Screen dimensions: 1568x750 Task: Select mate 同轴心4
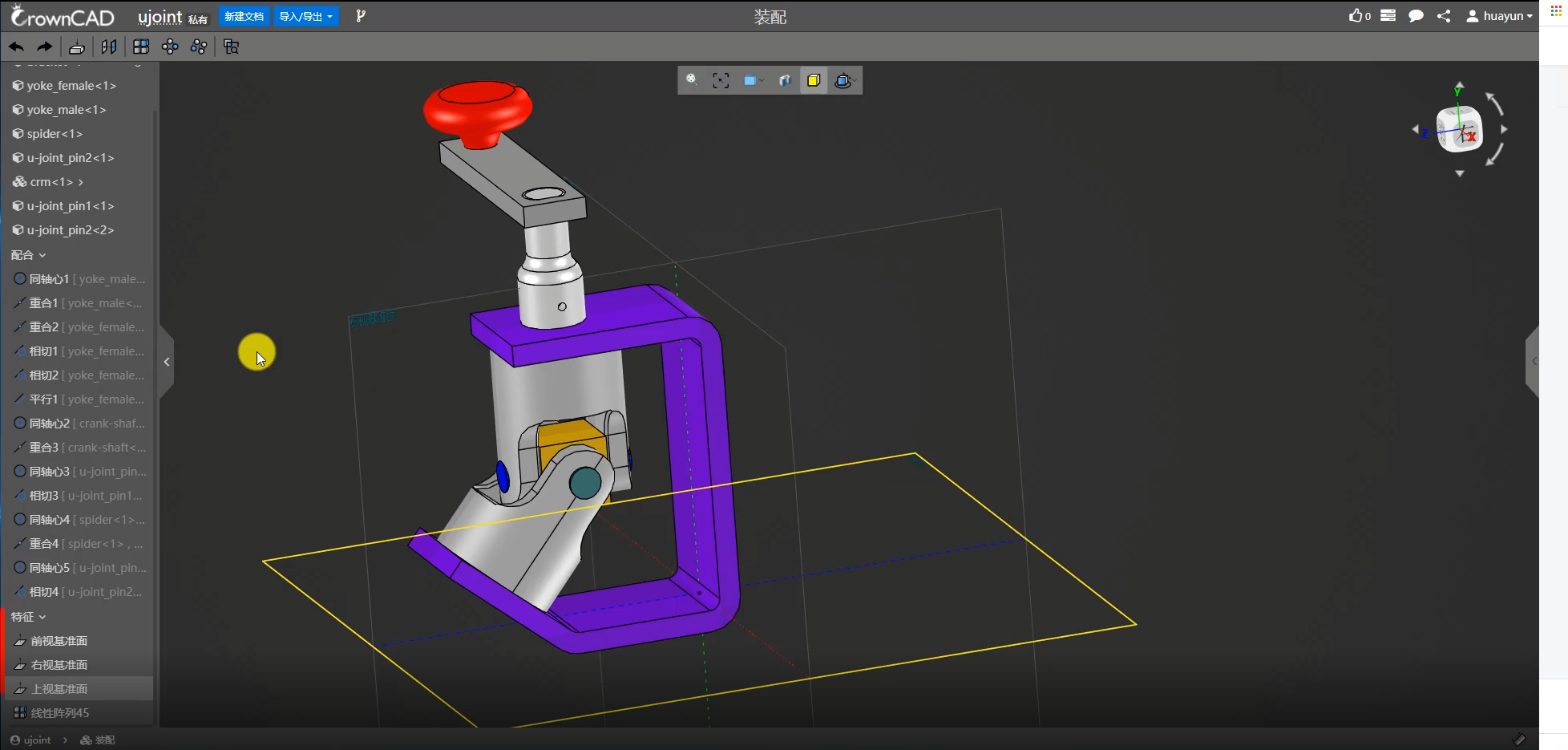[79, 520]
